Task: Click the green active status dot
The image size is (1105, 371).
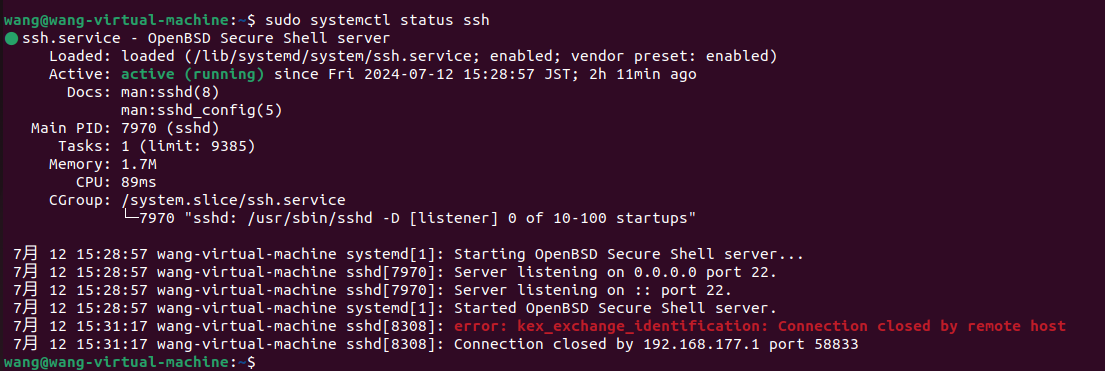Action: click(11, 38)
